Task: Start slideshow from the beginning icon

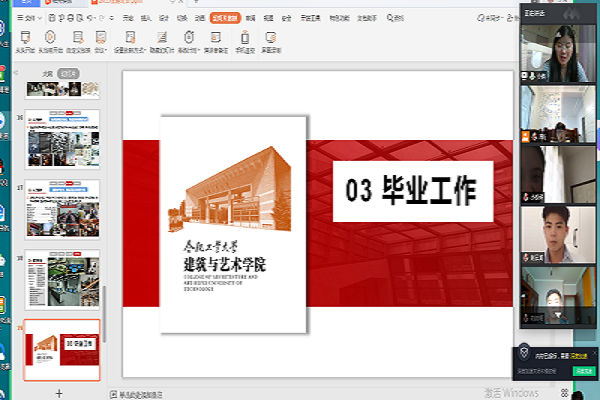Action: (x=27, y=38)
